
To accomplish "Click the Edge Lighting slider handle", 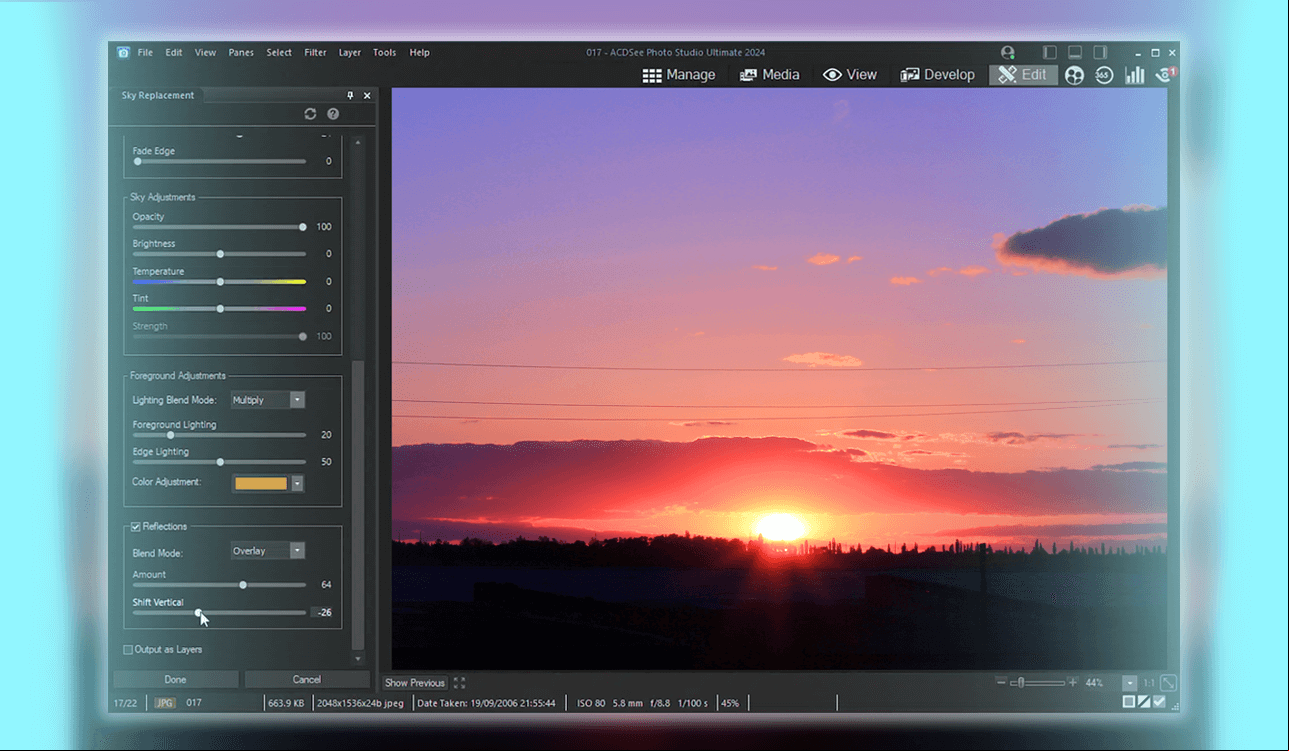I will pyautogui.click(x=220, y=462).
